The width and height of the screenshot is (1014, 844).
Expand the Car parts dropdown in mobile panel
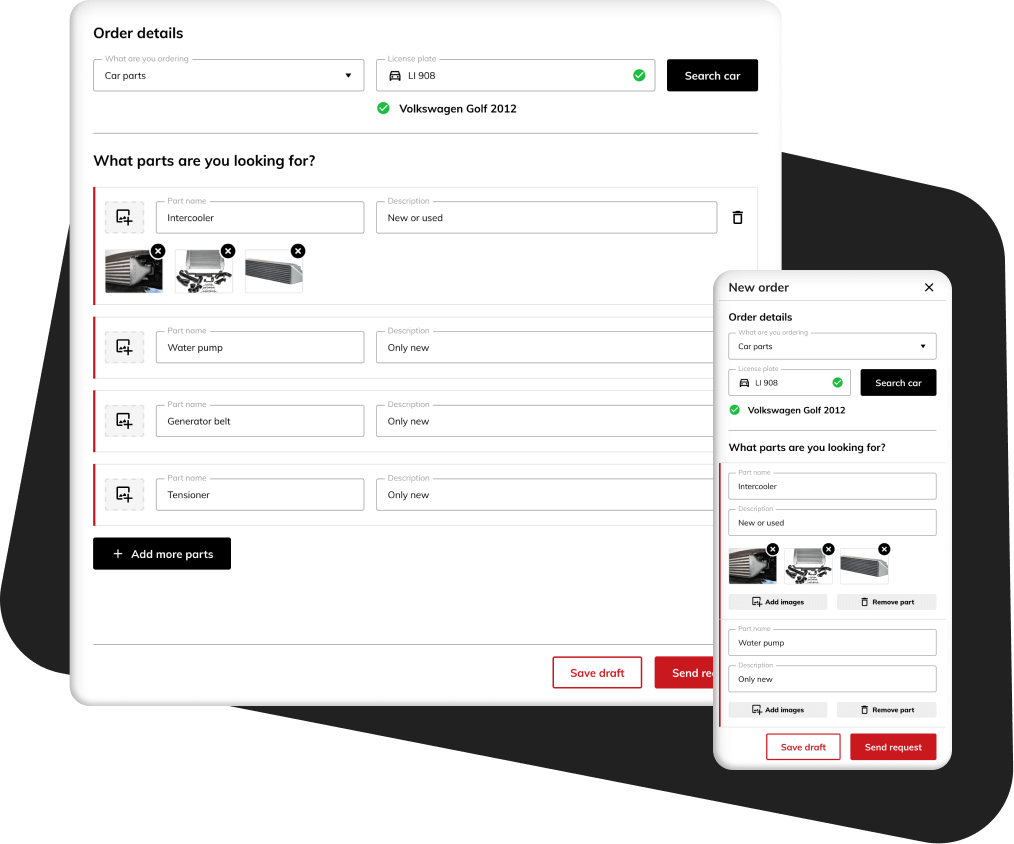832,347
